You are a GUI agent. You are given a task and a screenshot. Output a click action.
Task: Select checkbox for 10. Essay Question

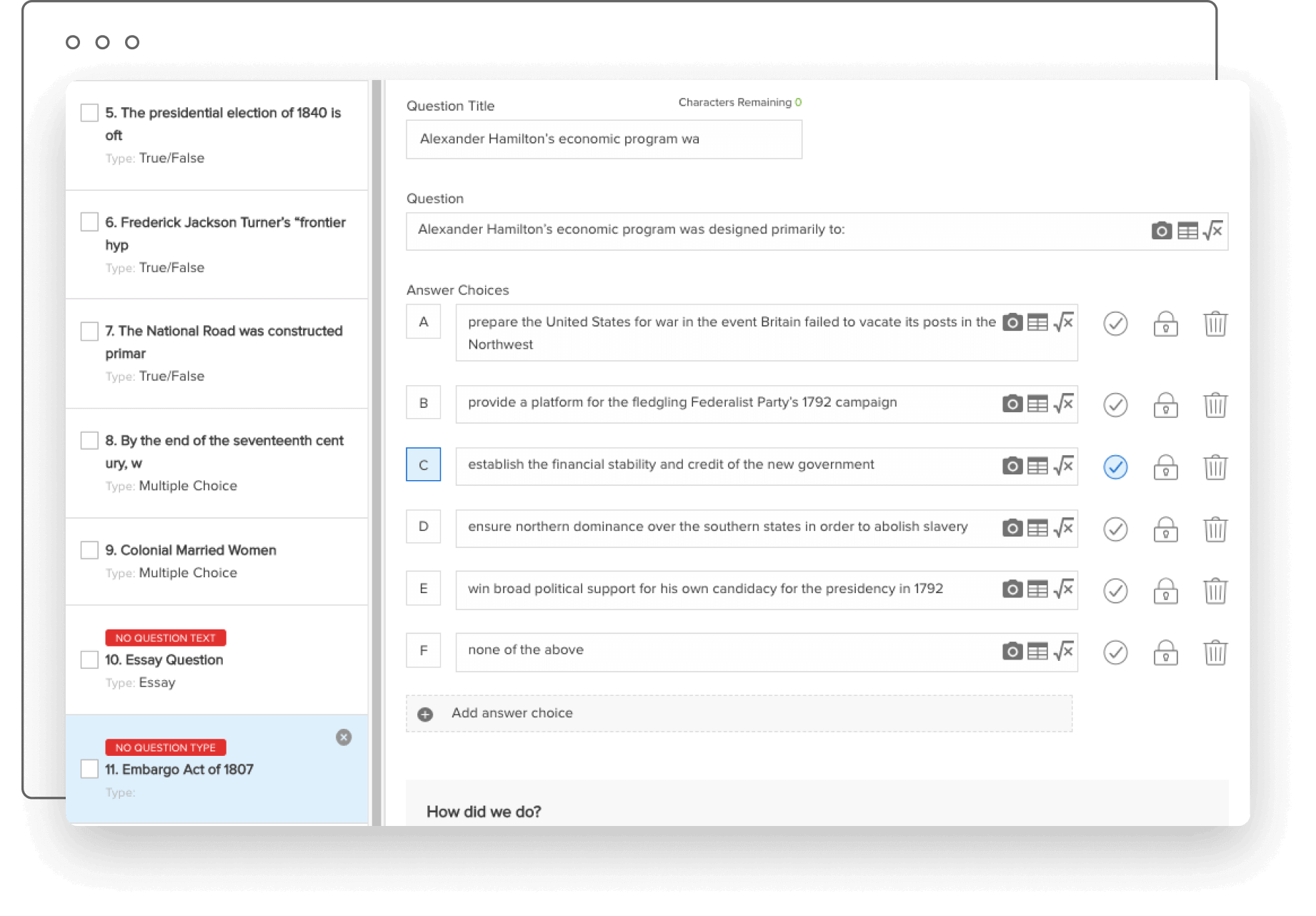89,659
